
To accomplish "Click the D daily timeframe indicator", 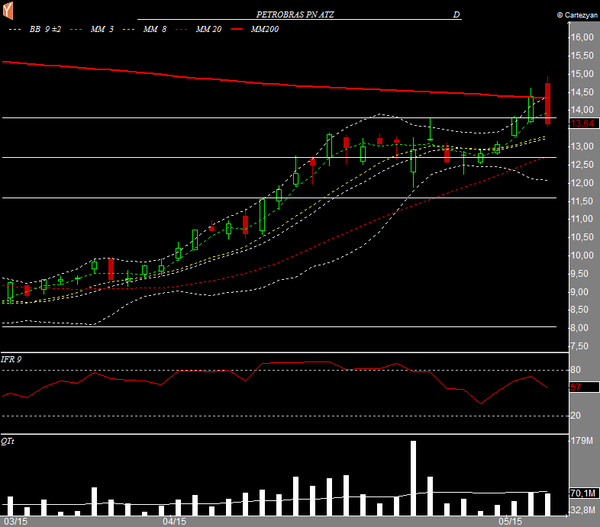I will (x=456, y=16).
